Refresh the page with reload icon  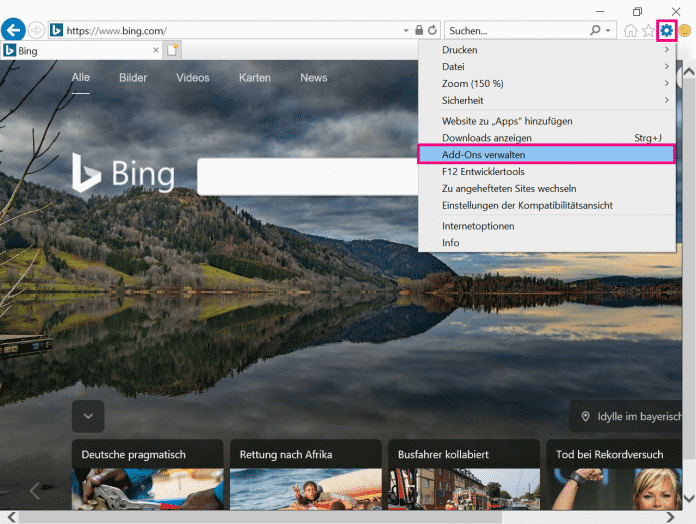(x=432, y=31)
